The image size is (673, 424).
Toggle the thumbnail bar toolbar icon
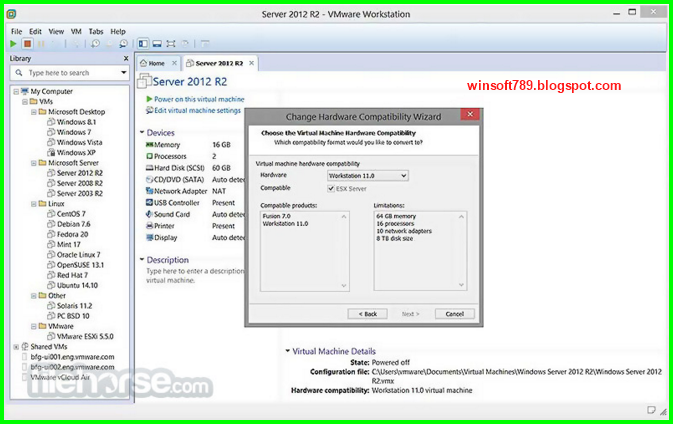157,44
